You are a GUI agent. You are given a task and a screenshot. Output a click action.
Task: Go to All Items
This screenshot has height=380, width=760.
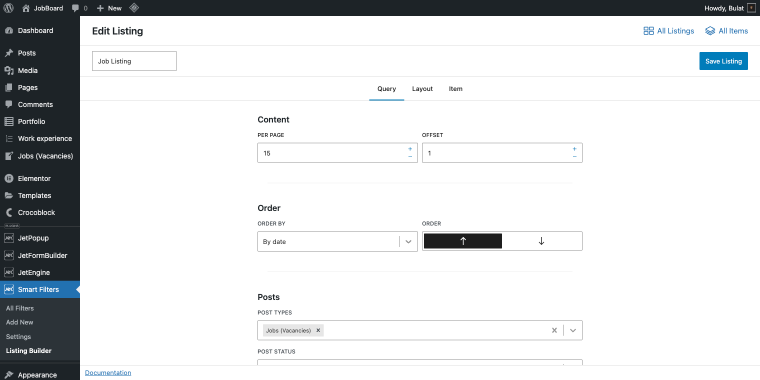[x=727, y=31]
